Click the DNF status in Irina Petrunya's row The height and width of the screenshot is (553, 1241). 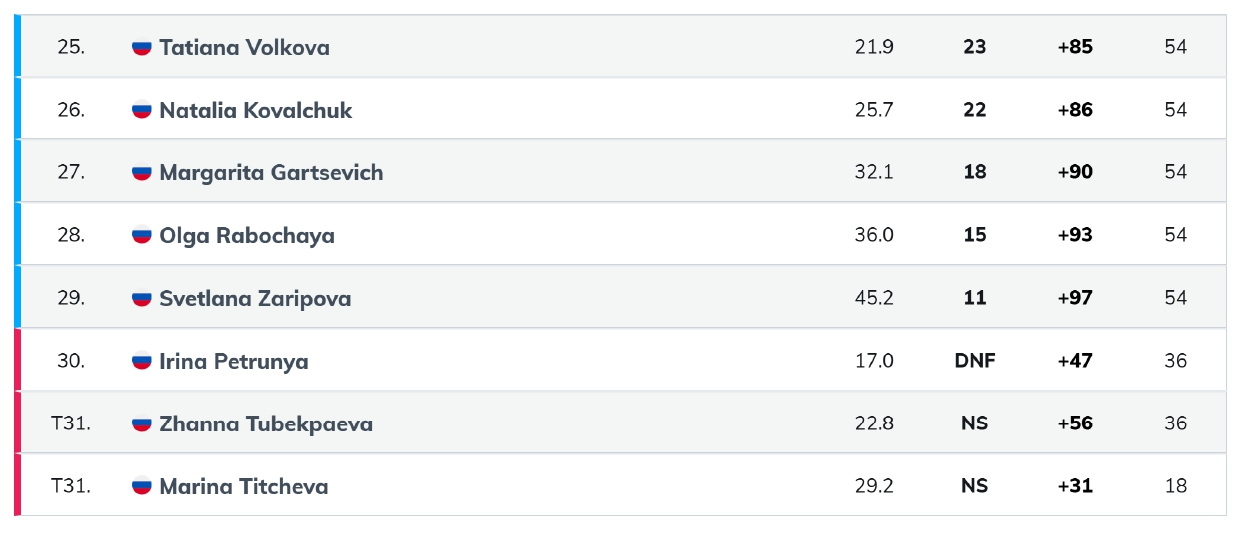coord(975,361)
